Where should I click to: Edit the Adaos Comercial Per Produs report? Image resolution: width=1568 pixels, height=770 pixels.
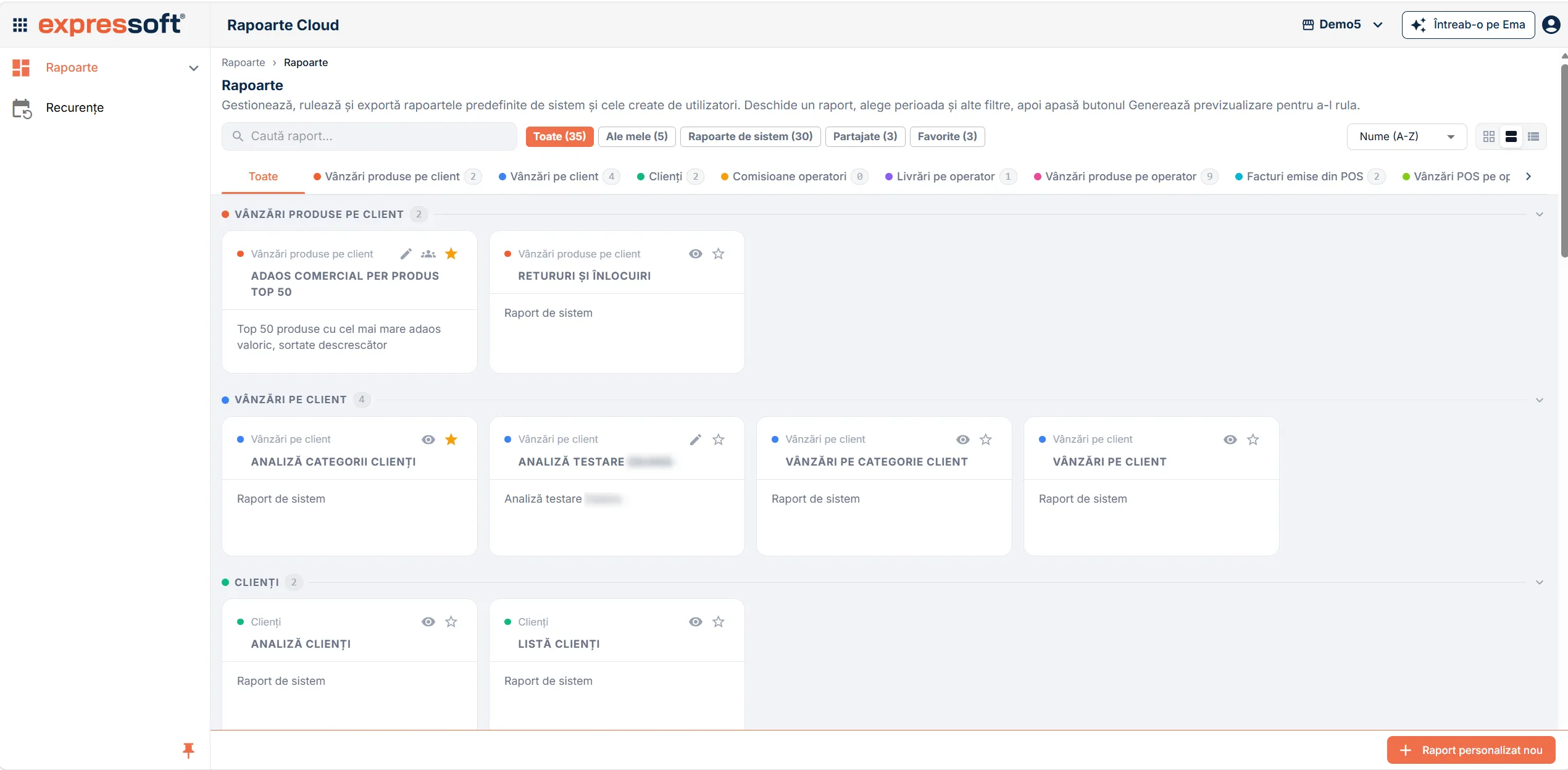406,254
